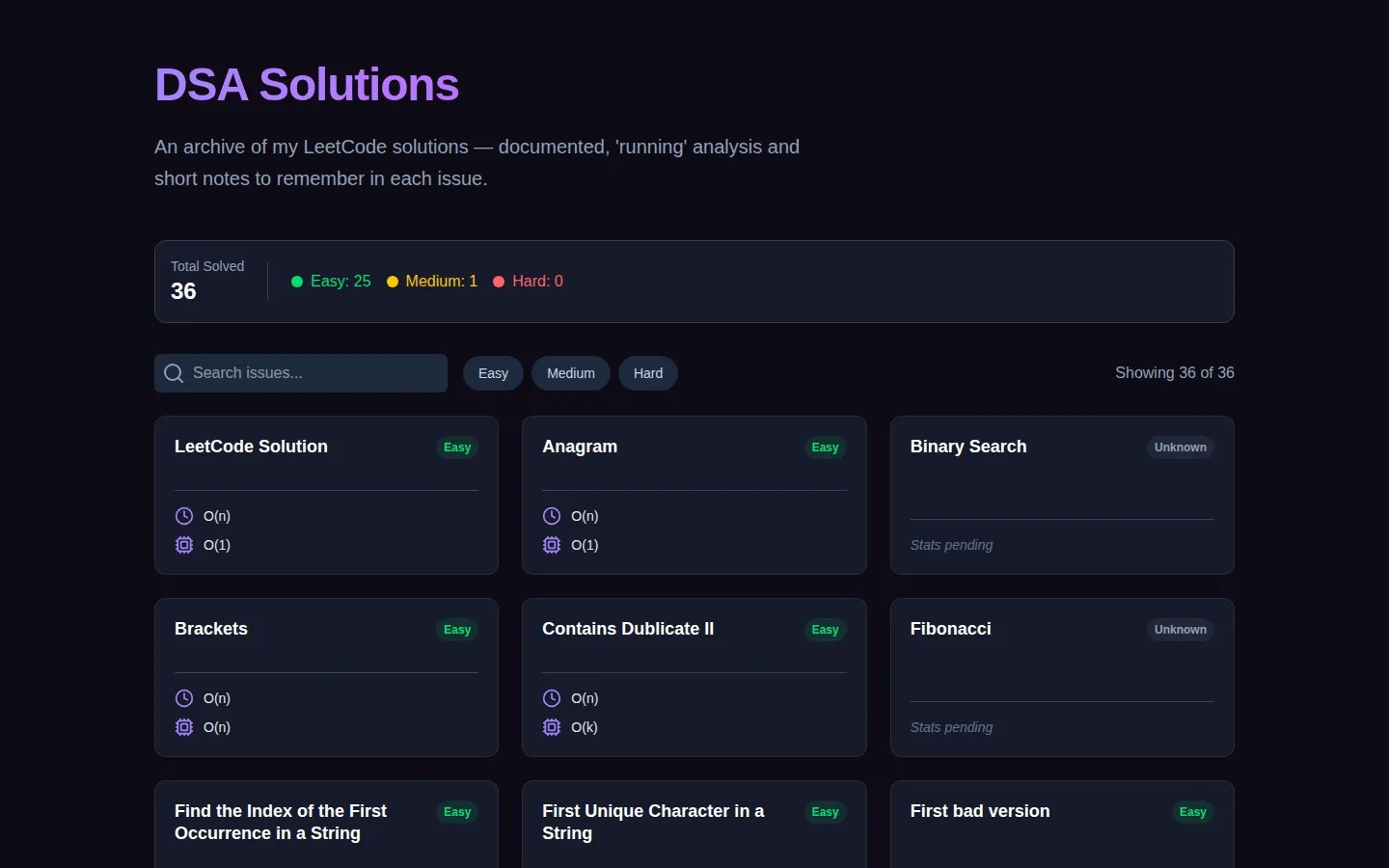The height and width of the screenshot is (868, 1389).
Task: Click the Easy badge on Brackets card
Action: coord(457,630)
